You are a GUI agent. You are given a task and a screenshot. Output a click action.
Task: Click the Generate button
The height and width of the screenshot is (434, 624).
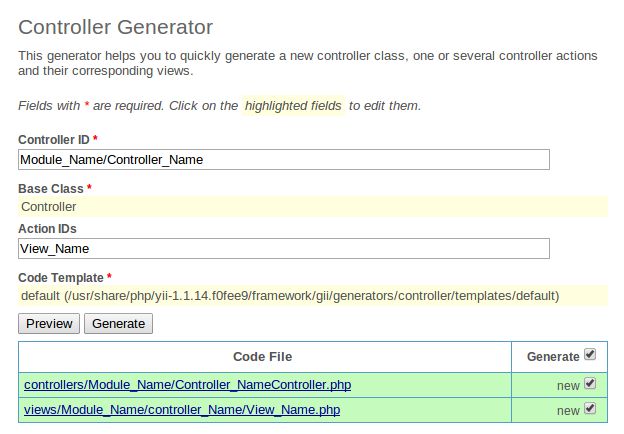pos(118,323)
